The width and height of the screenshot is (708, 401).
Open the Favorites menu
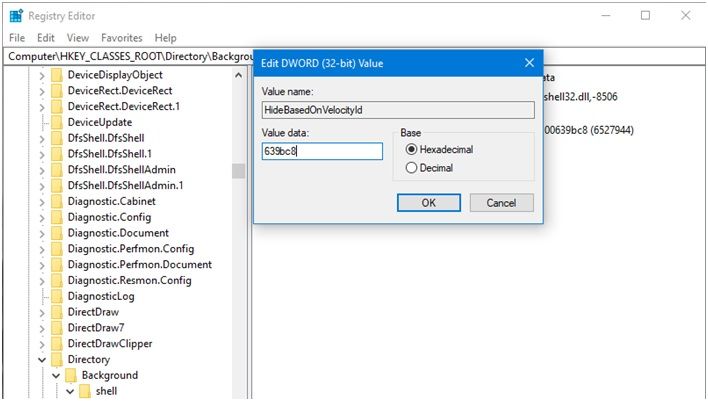pyautogui.click(x=124, y=38)
